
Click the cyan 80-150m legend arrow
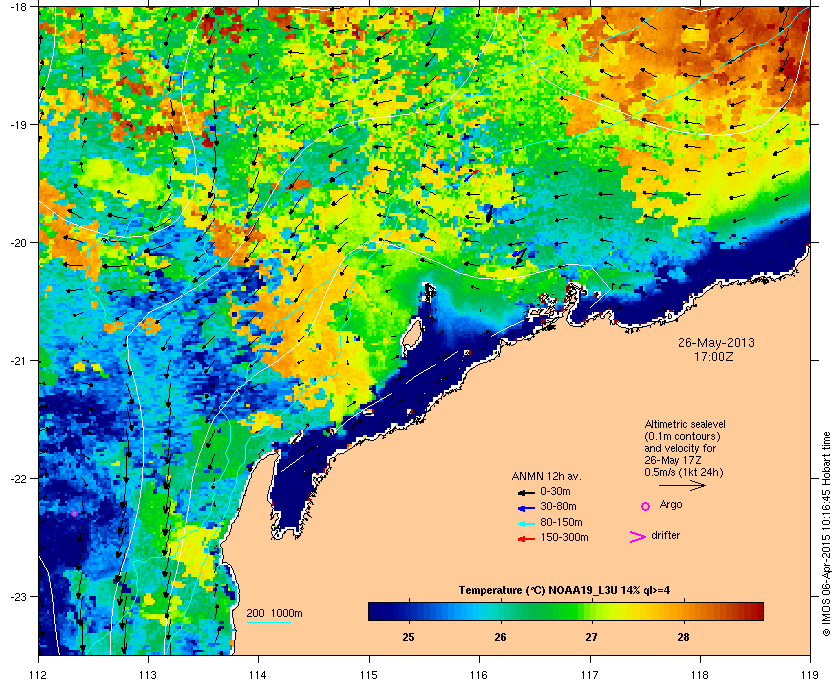[526, 523]
